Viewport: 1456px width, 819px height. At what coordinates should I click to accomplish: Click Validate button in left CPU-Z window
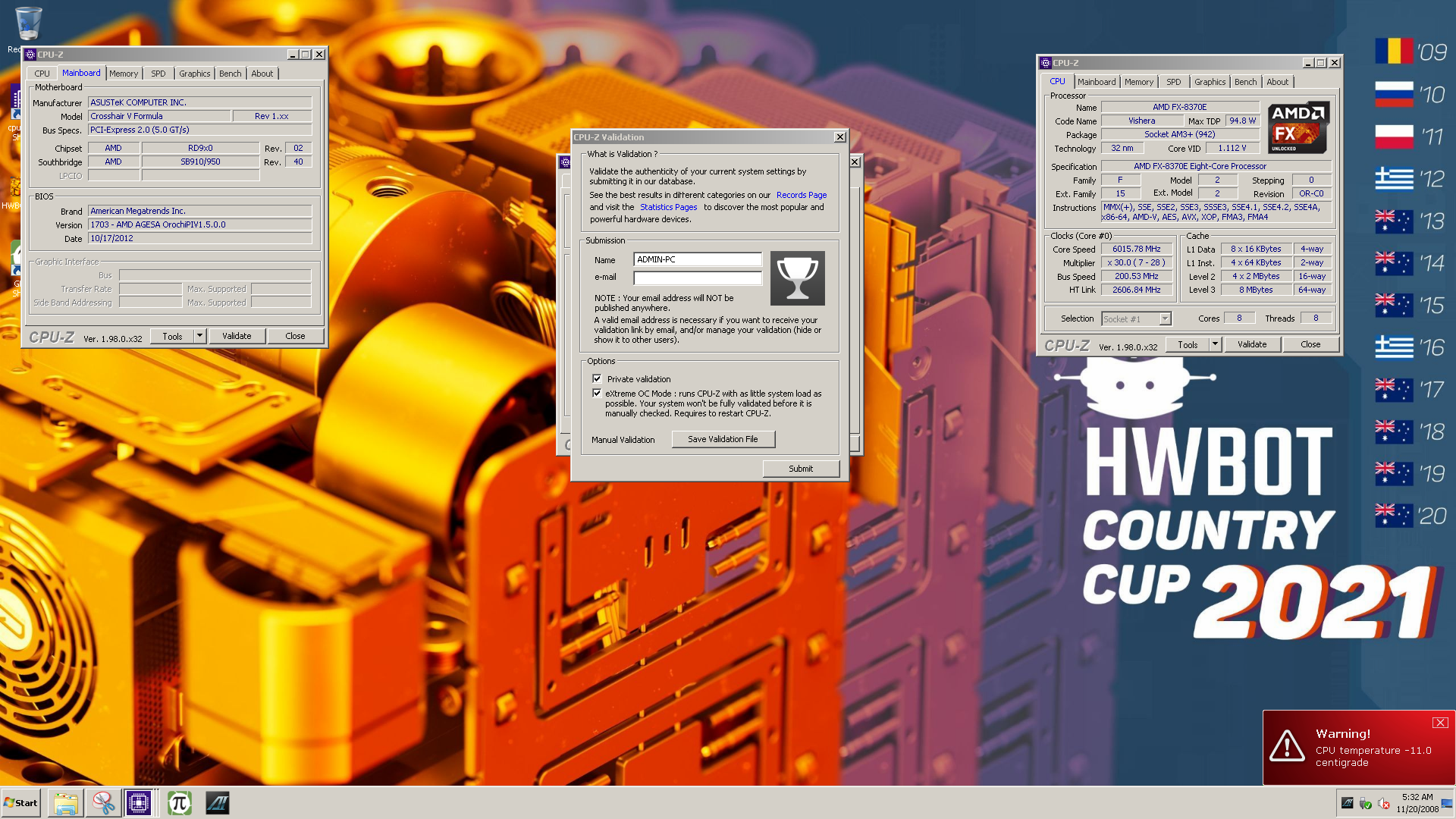click(237, 336)
